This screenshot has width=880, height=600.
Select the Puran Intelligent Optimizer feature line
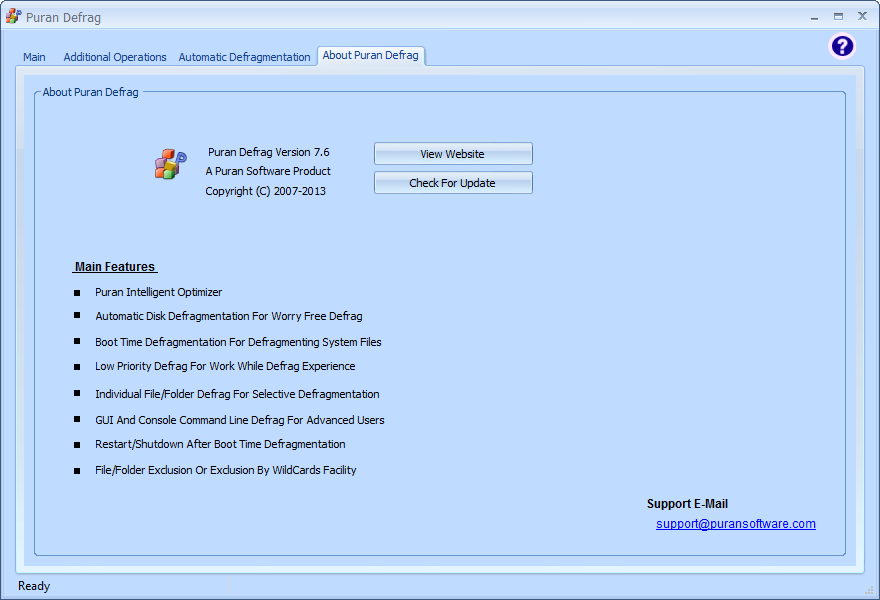coord(158,292)
